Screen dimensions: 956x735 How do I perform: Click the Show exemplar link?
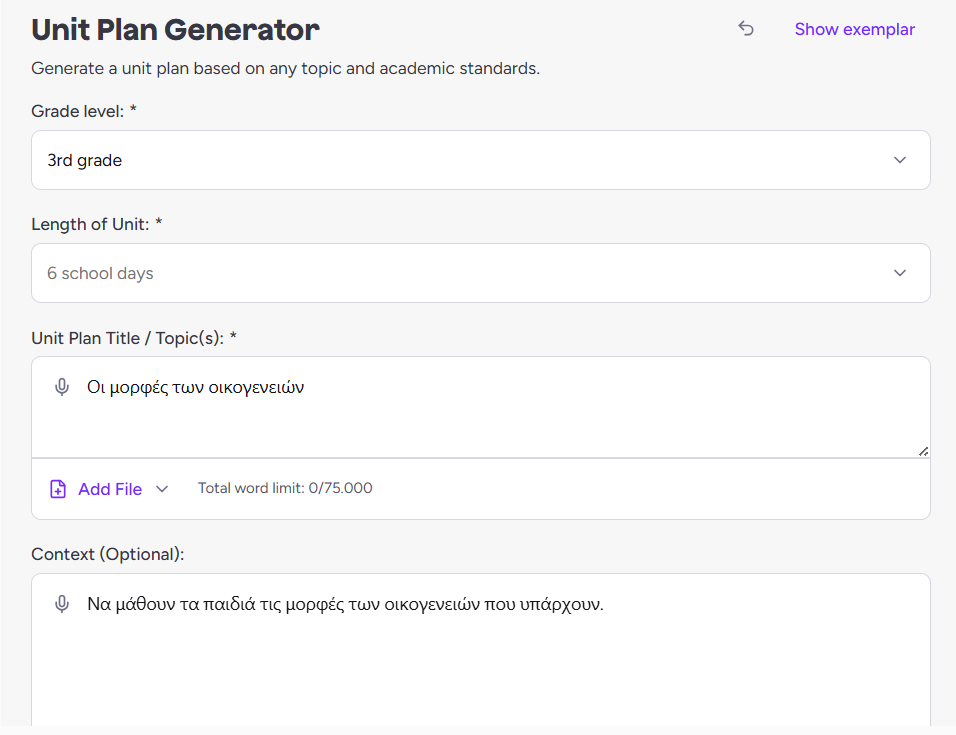coord(854,29)
